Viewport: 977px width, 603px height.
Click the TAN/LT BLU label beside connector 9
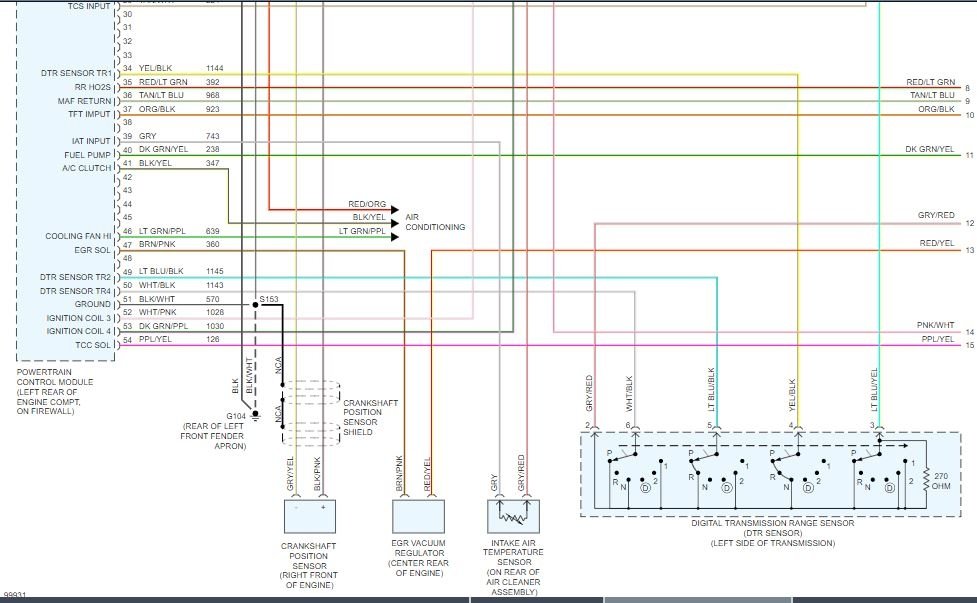(932, 95)
